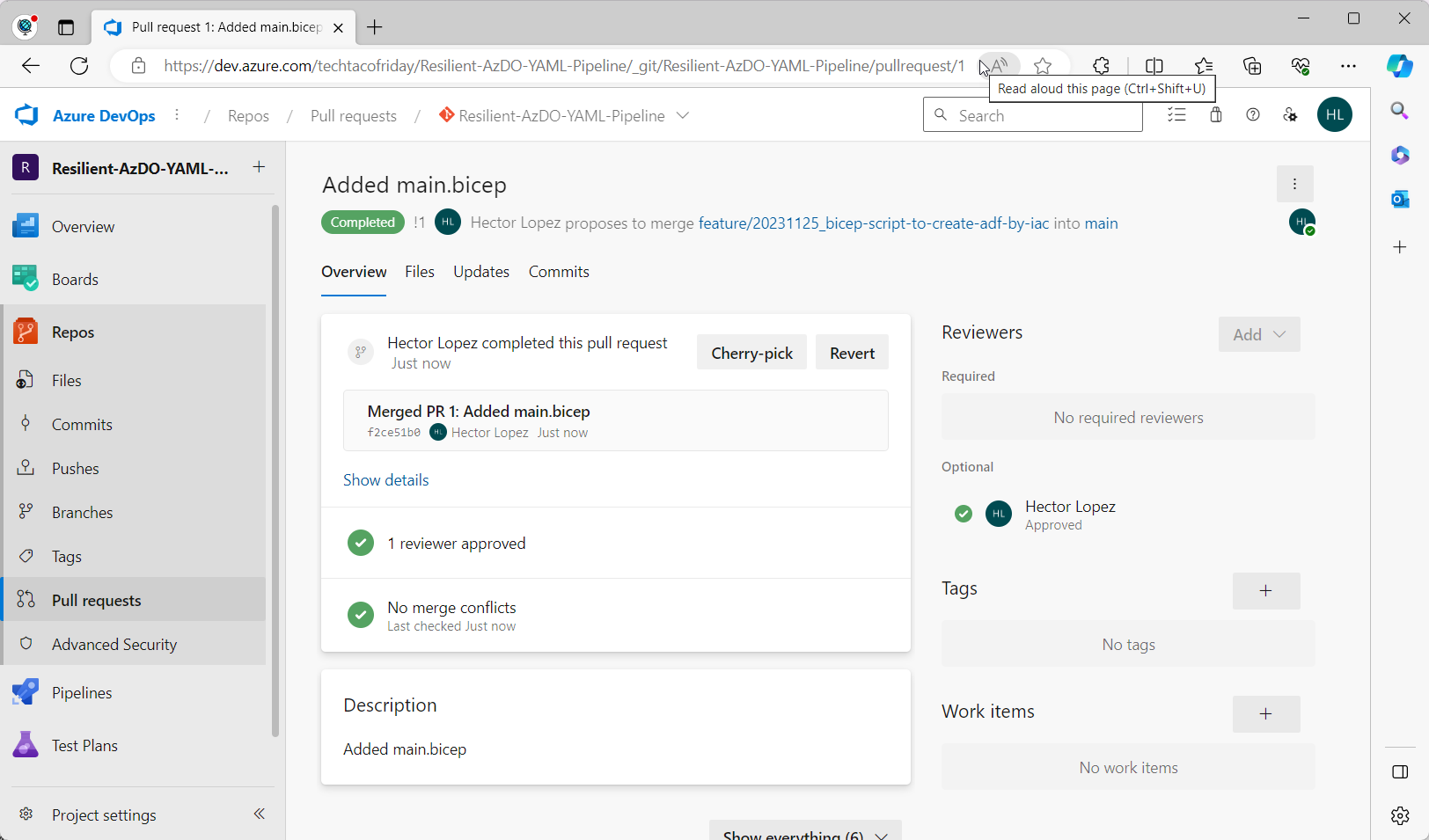Click the Cherry-pick button

751,353
